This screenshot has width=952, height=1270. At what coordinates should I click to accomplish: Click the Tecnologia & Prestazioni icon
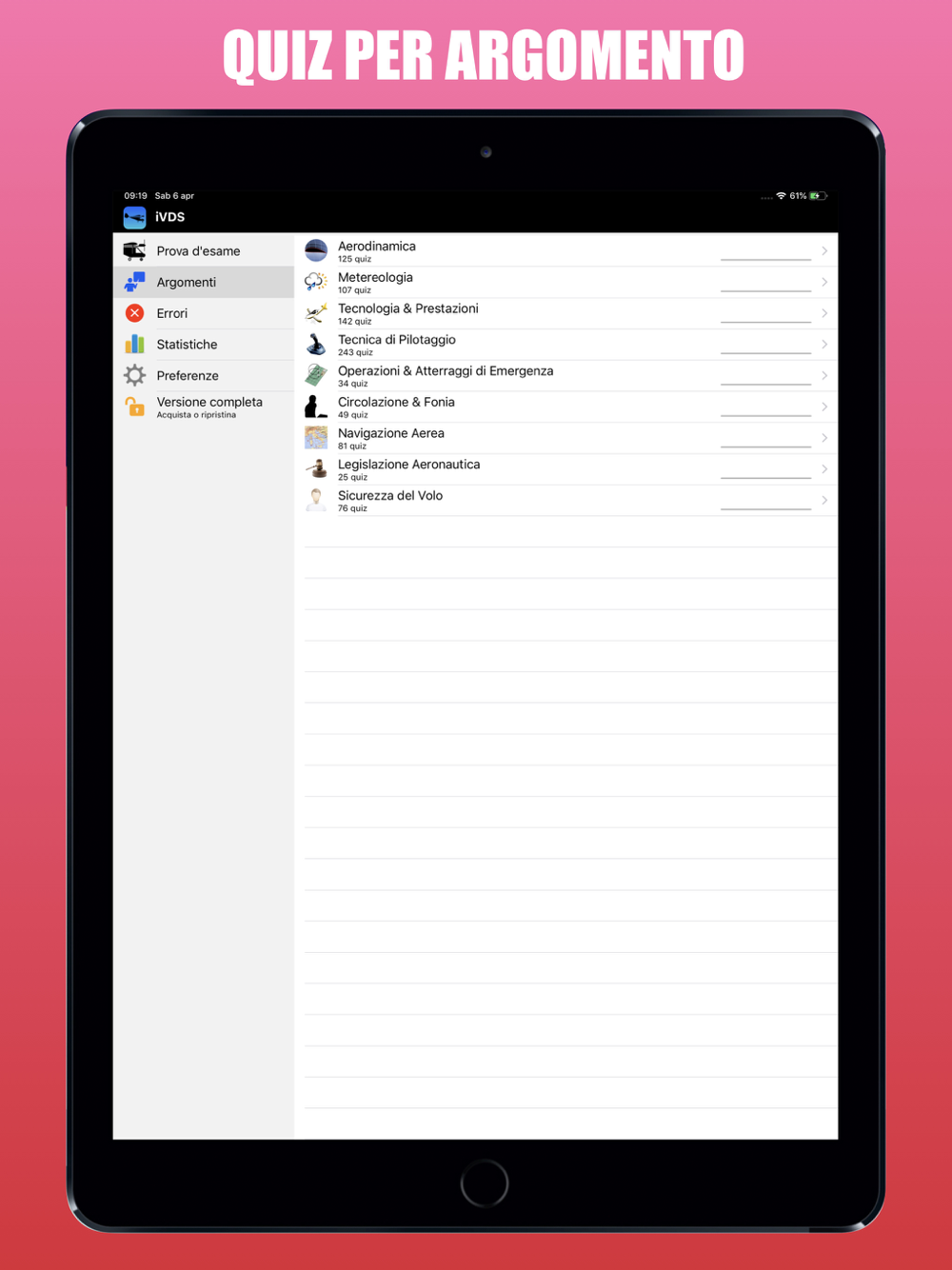coord(316,313)
